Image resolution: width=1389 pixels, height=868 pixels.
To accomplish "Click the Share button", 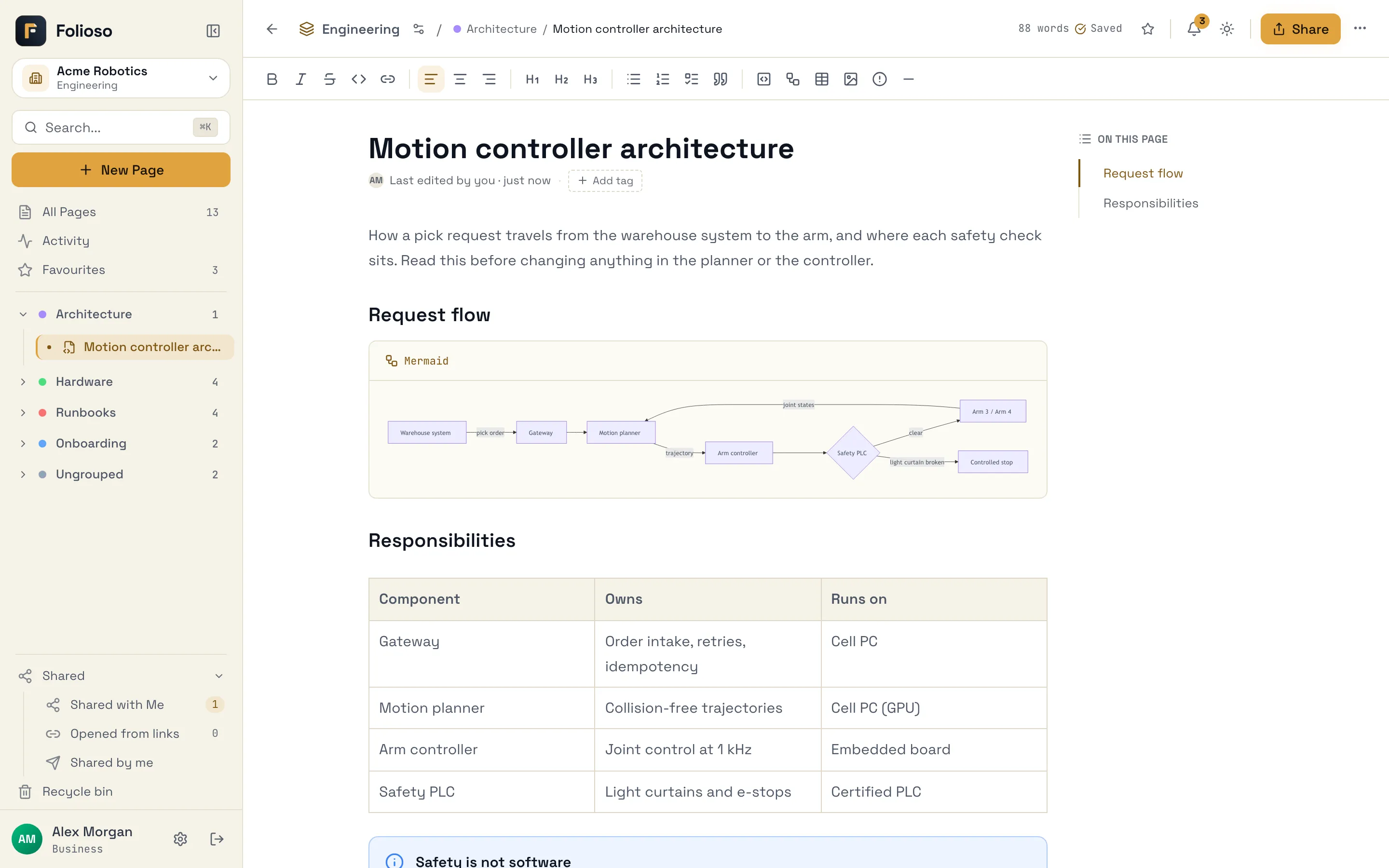I will point(1300,29).
